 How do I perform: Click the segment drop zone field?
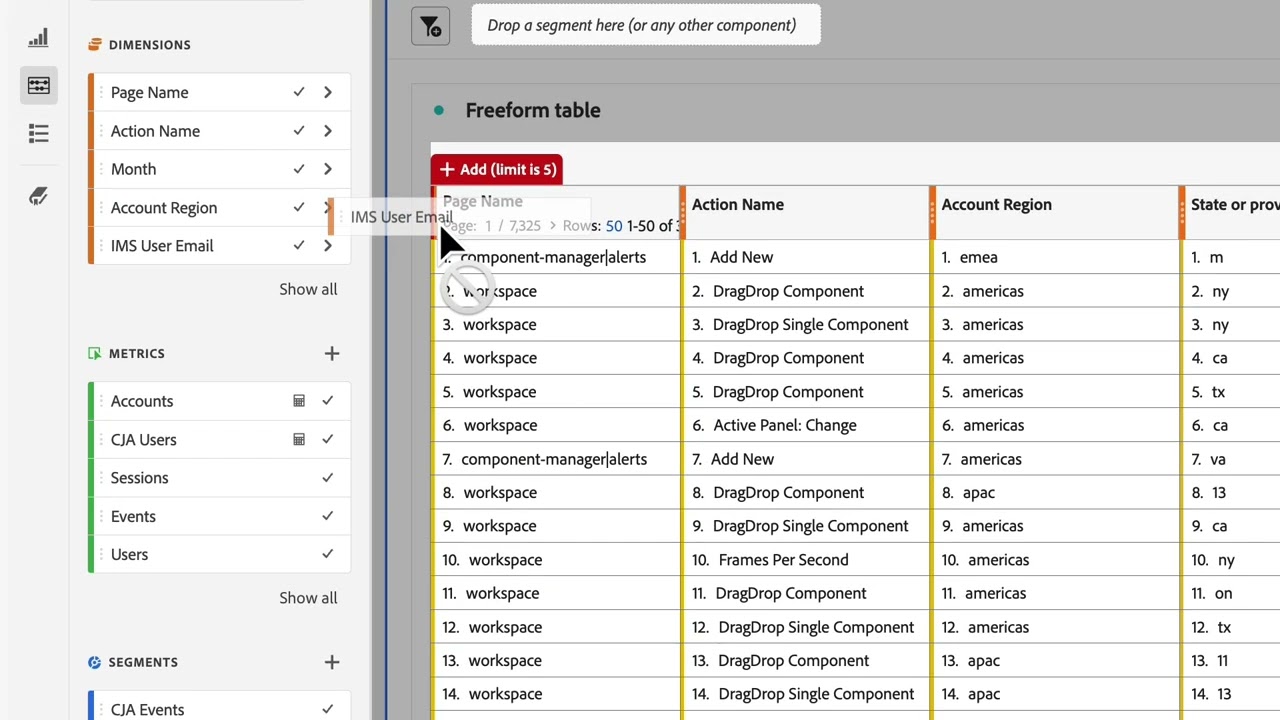point(646,25)
